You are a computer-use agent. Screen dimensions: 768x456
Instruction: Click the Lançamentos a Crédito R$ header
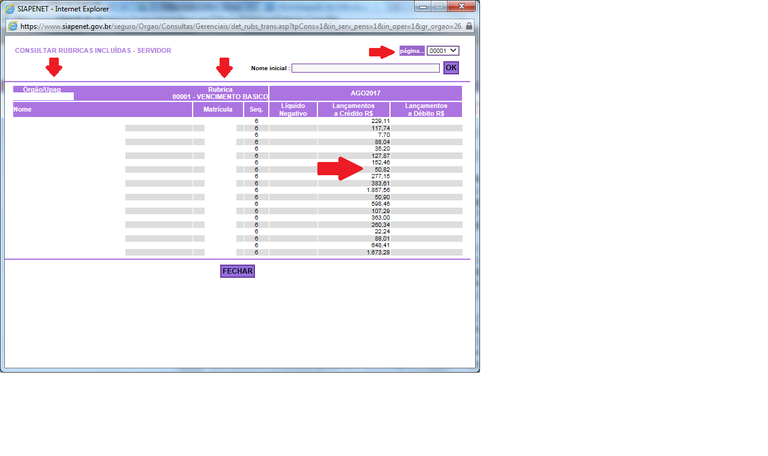pyautogui.click(x=360, y=109)
